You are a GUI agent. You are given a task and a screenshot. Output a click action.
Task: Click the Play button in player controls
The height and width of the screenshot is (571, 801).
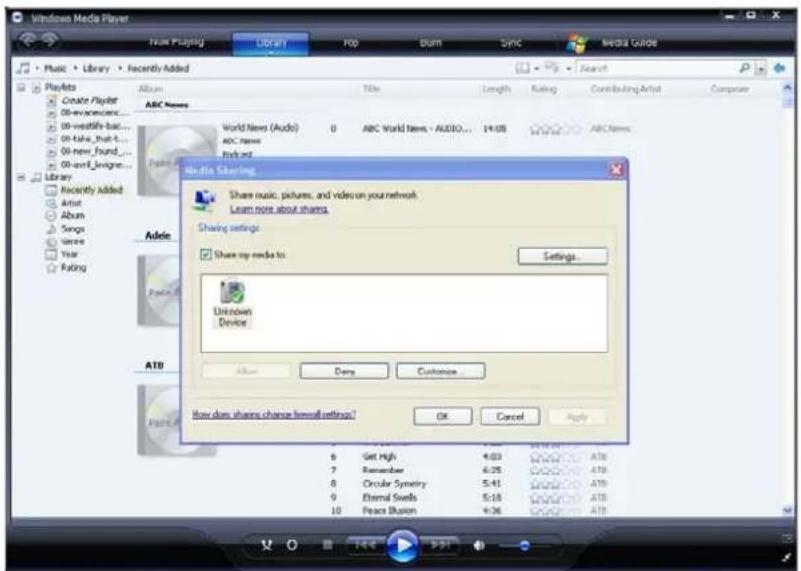pyautogui.click(x=403, y=545)
